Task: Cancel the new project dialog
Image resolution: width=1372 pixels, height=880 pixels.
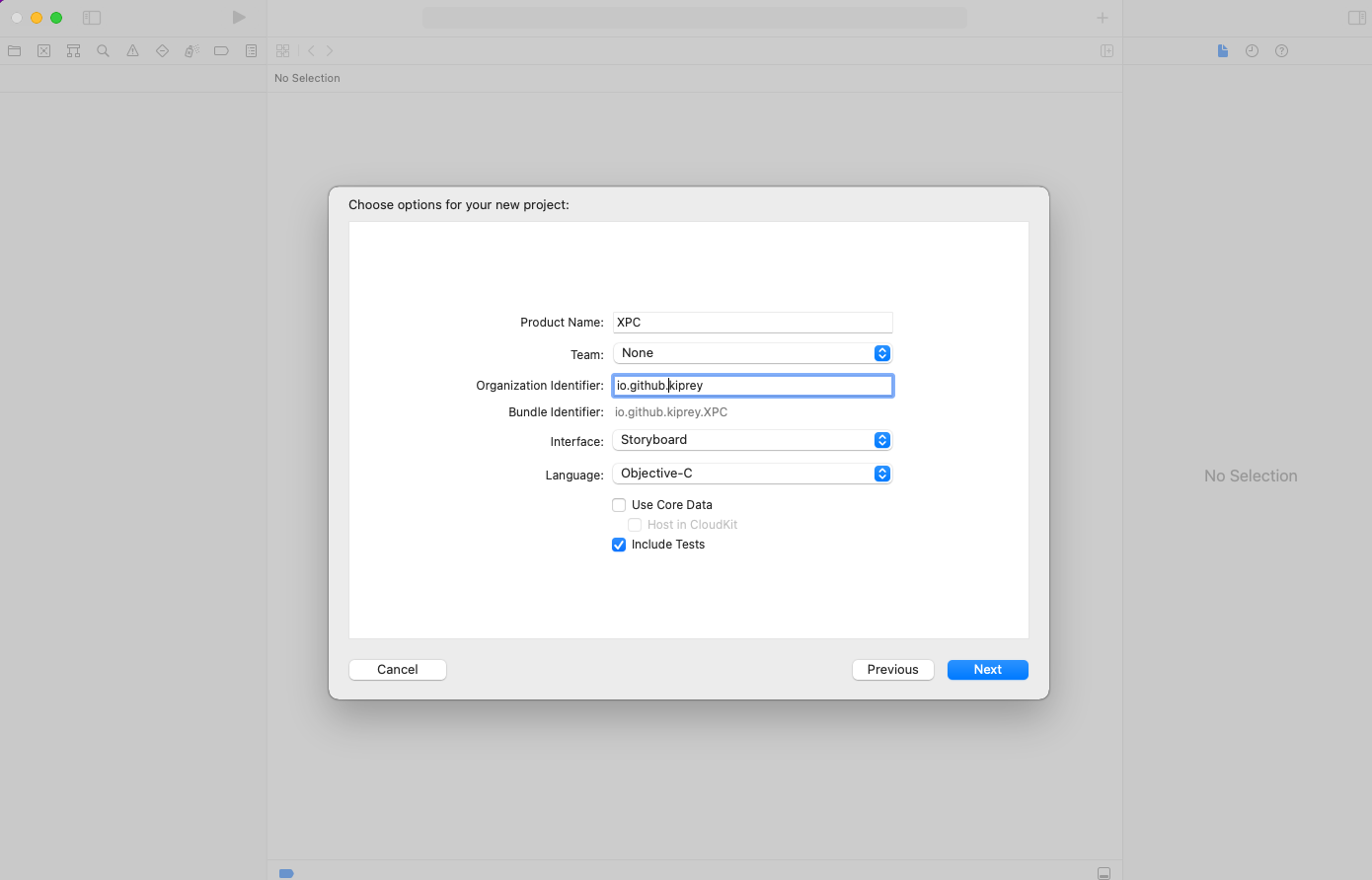Action: click(x=398, y=670)
